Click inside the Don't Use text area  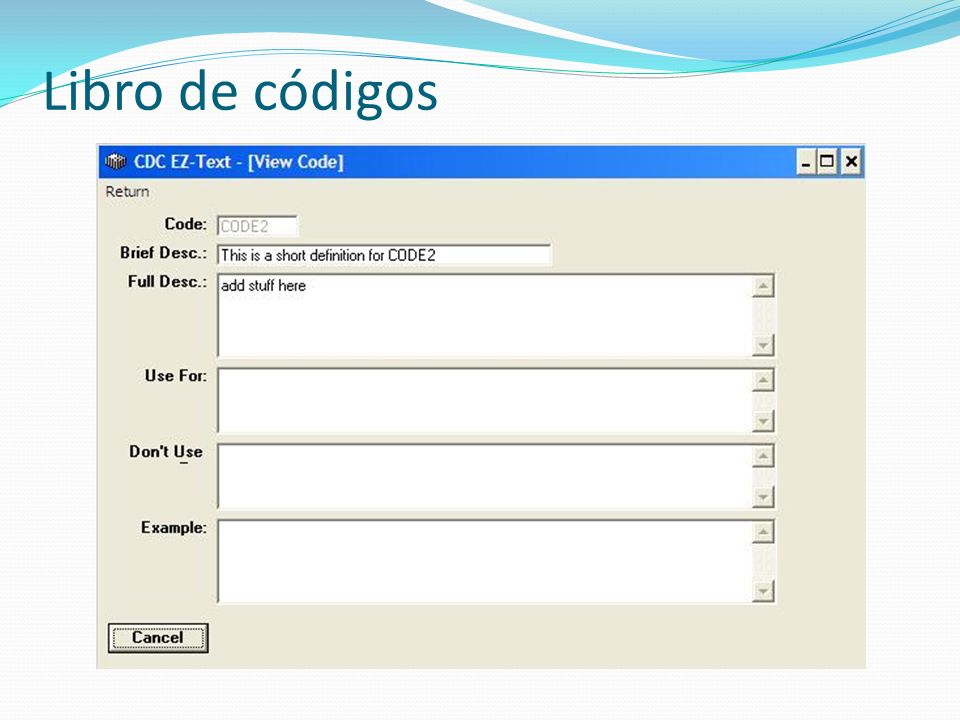point(484,476)
